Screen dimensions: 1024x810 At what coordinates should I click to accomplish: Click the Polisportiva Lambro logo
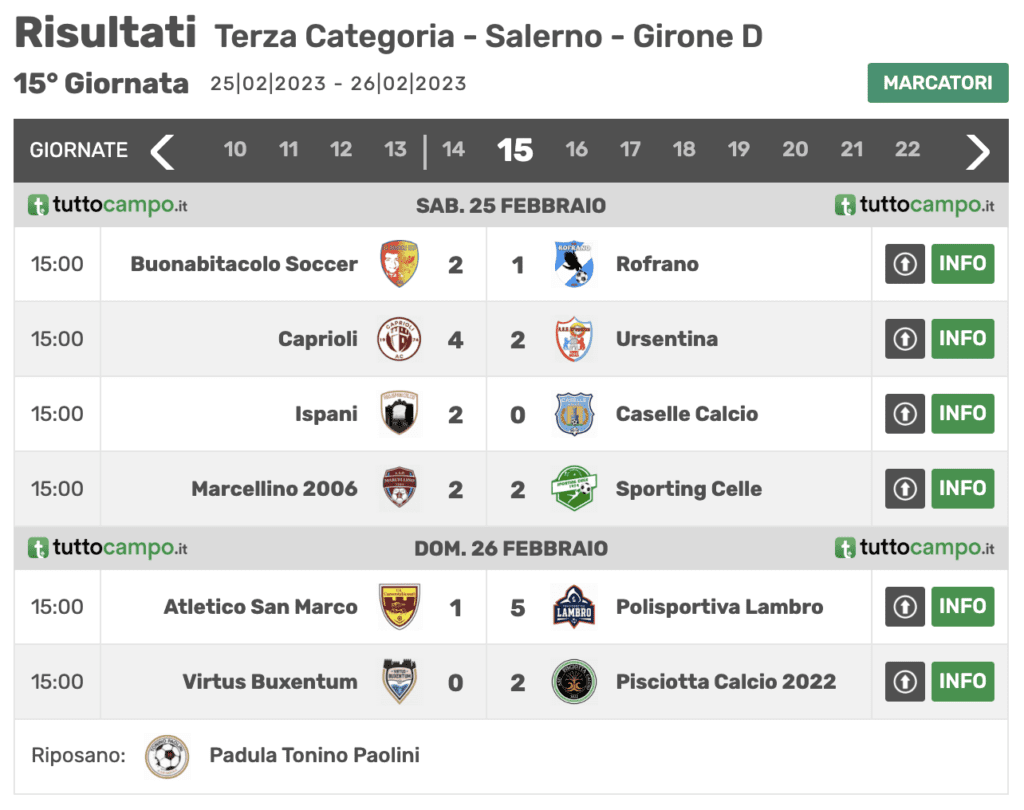pyautogui.click(x=574, y=607)
